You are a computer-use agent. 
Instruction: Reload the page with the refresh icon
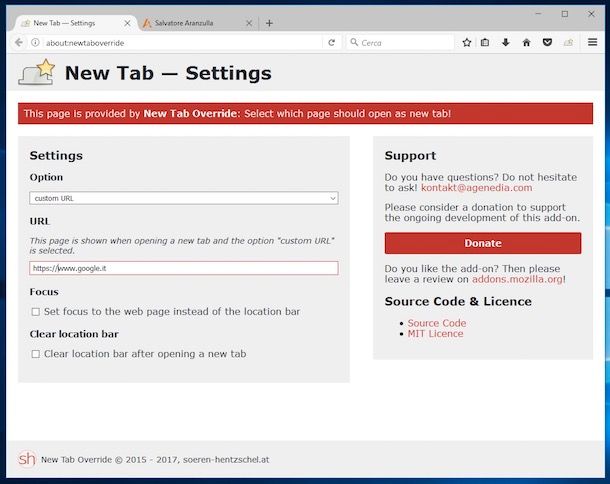click(331, 43)
